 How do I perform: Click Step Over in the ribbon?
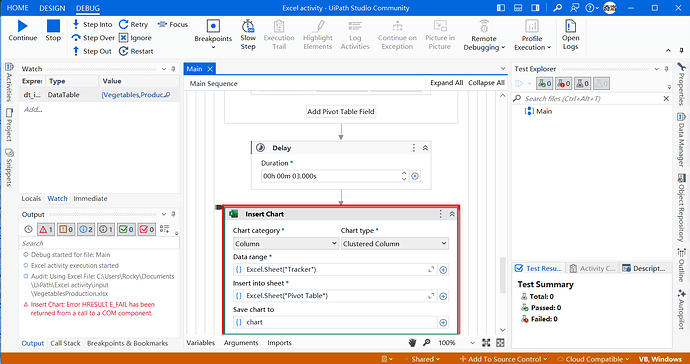[92, 38]
